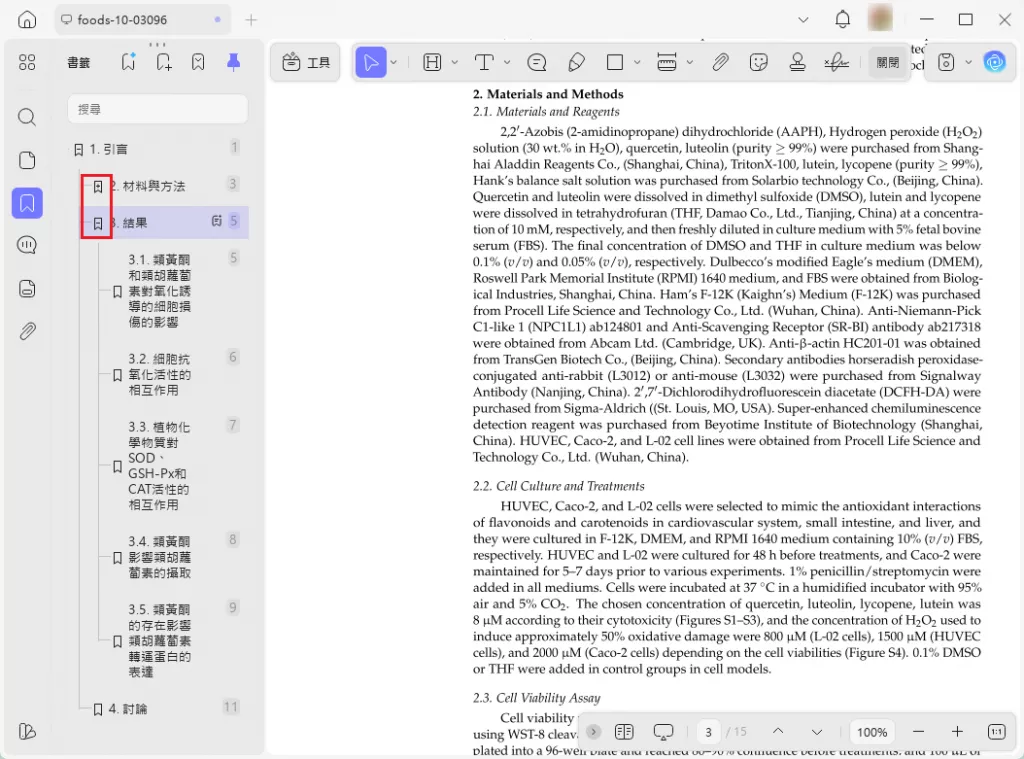
Task: Open the comment bubble tool
Action: (535, 62)
